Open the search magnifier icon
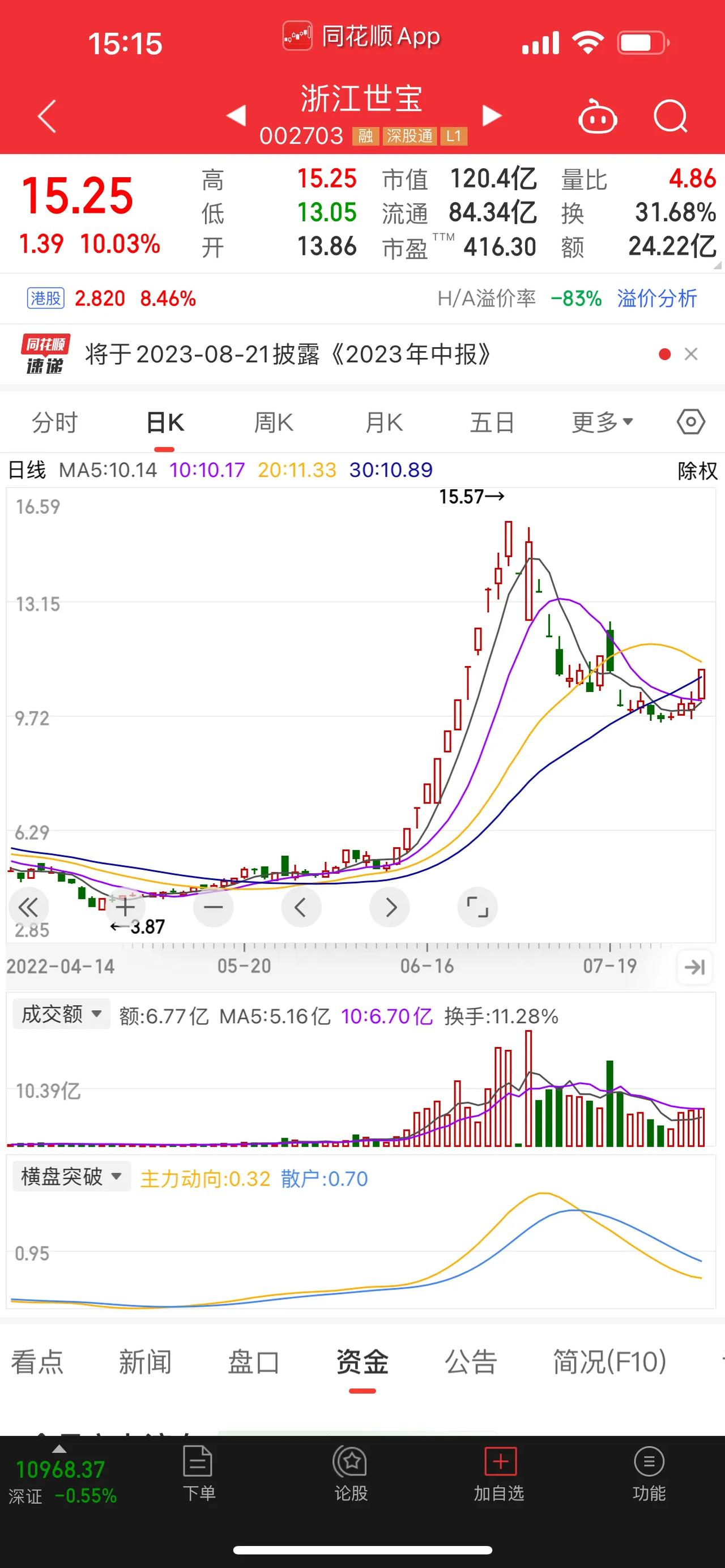The image size is (725, 1568). point(671,116)
